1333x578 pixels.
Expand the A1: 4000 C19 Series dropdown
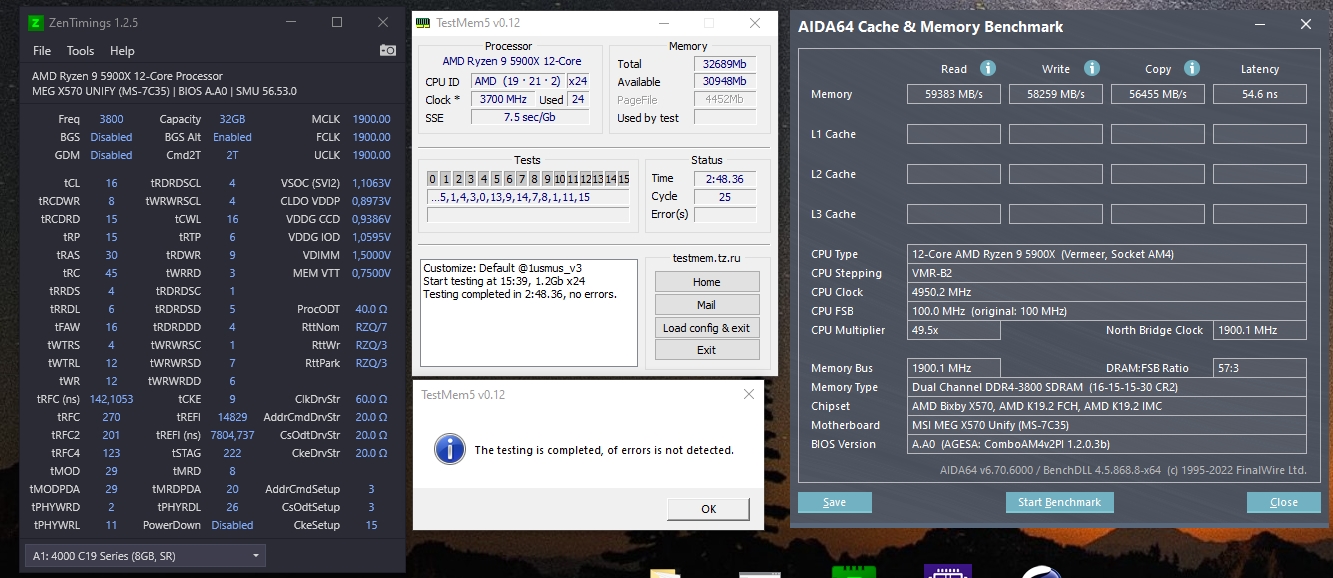(x=145, y=556)
